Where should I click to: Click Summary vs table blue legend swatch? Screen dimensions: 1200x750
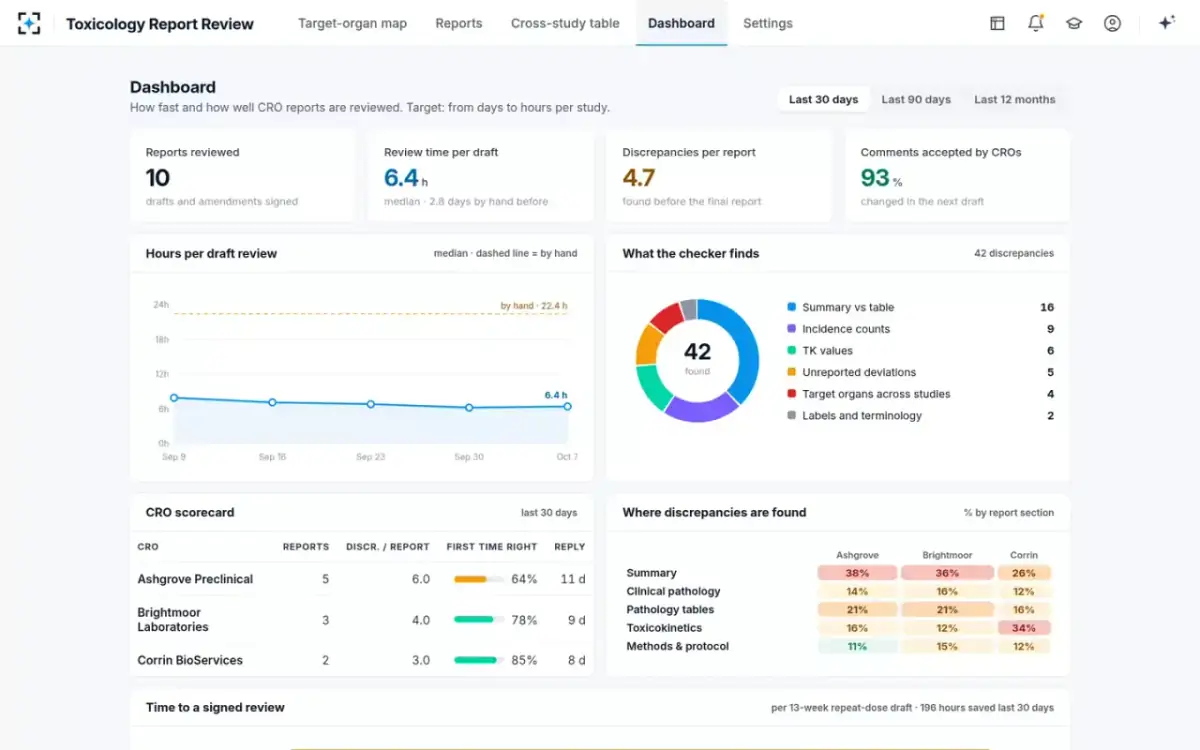792,307
